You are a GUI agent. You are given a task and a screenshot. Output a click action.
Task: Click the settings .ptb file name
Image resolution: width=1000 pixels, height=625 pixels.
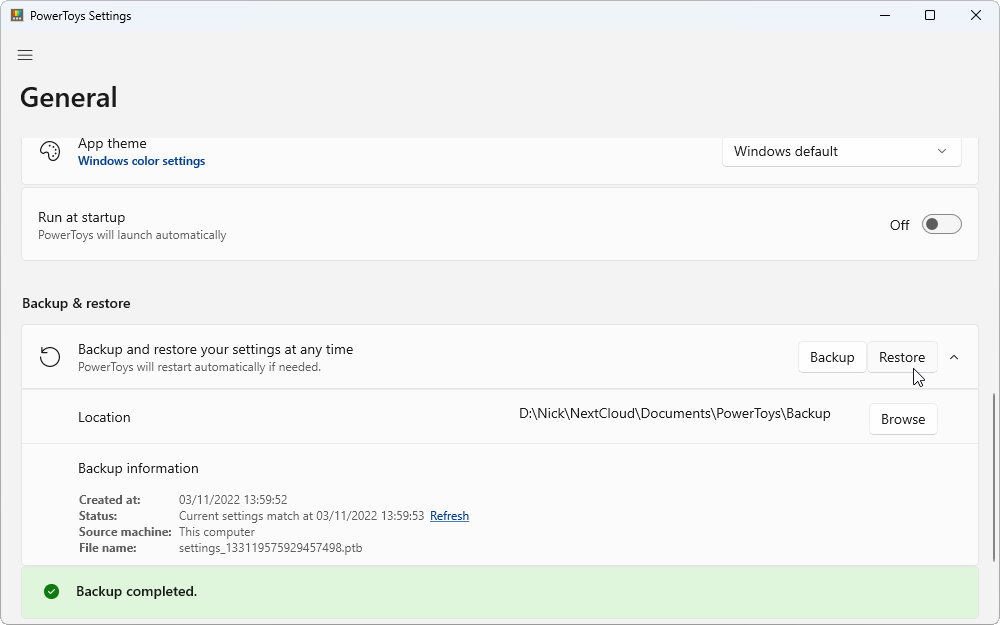click(x=270, y=548)
